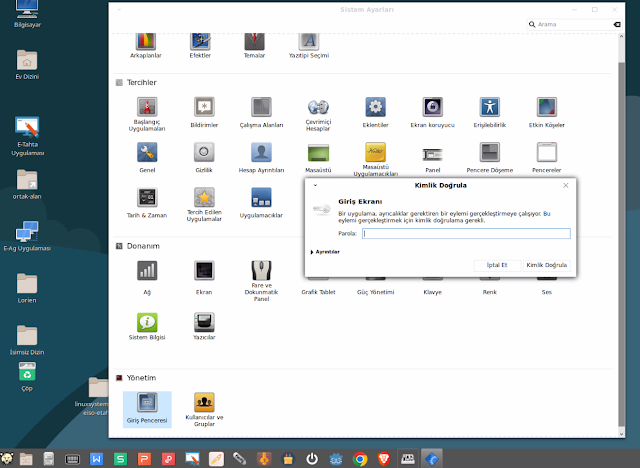The width and height of the screenshot is (640, 468).
Task: Launch Google Chrome from taskbar
Action: click(x=360, y=459)
